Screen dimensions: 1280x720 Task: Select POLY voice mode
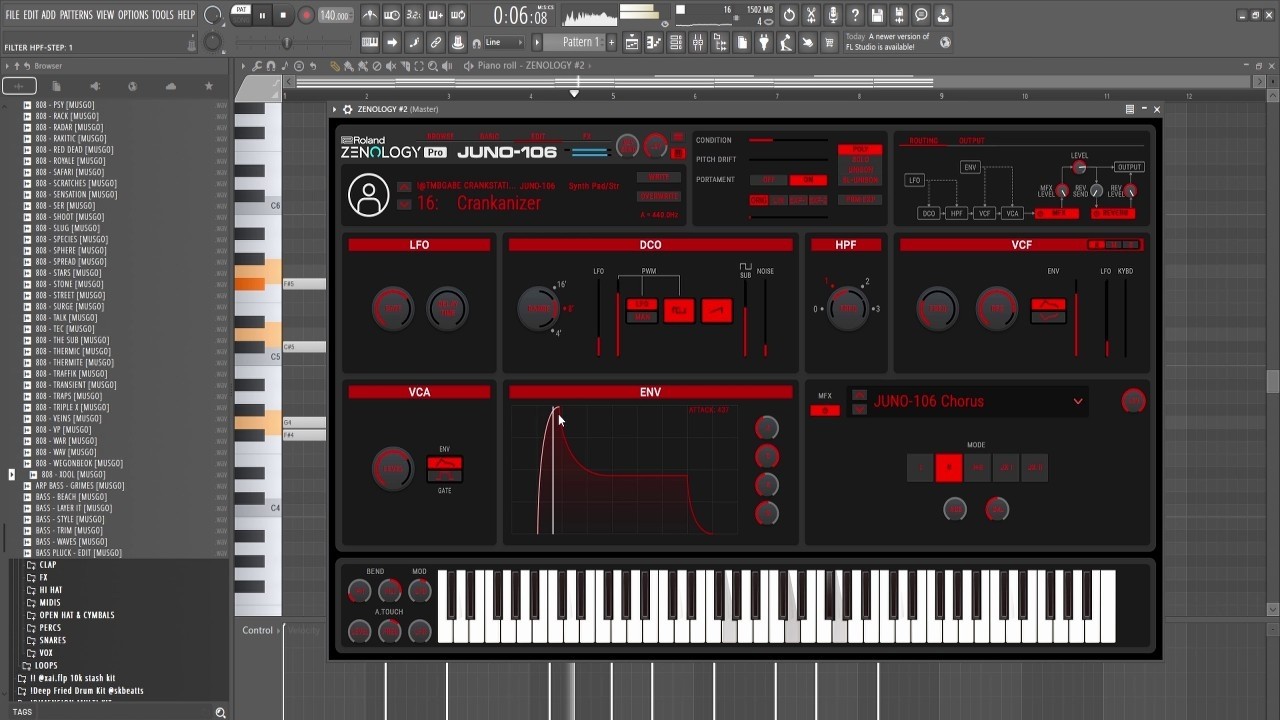coord(860,150)
